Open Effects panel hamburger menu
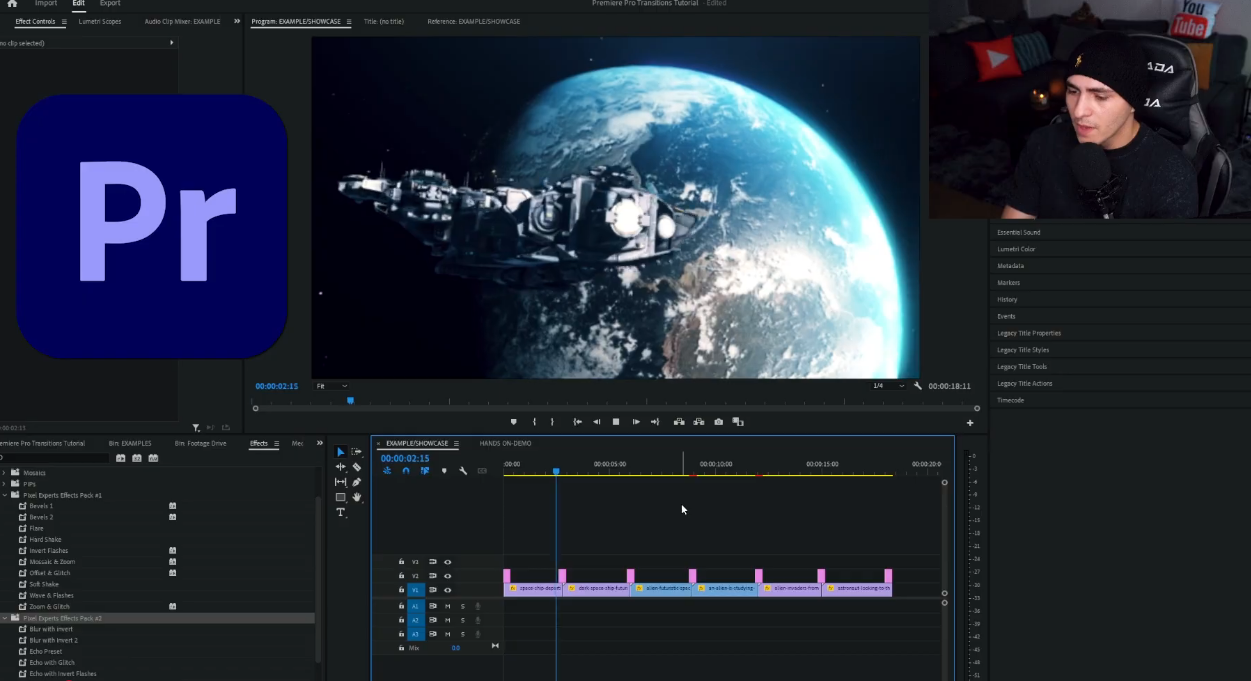This screenshot has width=1251, height=681. pyautogui.click(x=275, y=443)
